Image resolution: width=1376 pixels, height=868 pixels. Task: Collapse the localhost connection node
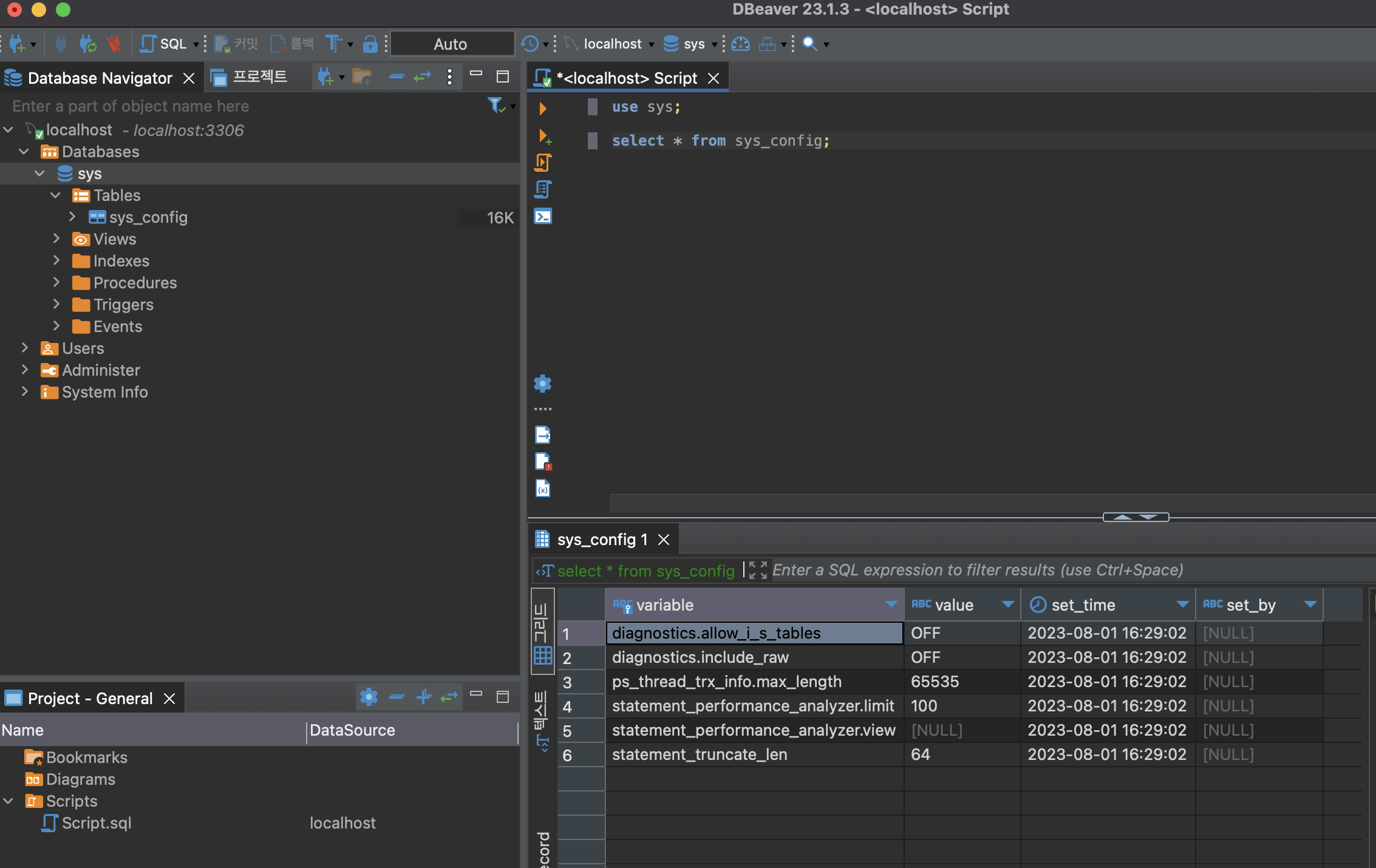click(x=9, y=130)
